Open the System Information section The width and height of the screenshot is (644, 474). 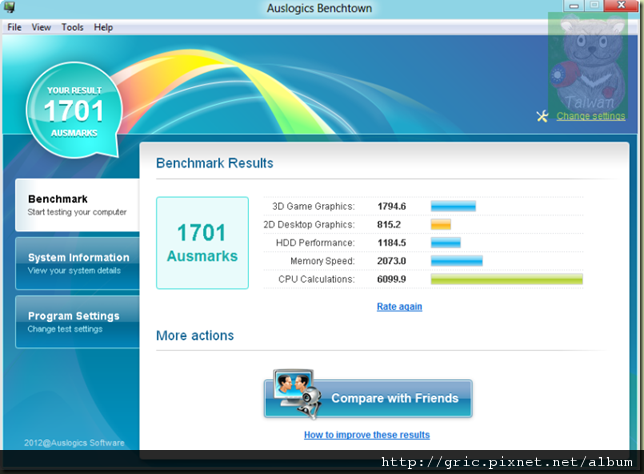click(77, 263)
